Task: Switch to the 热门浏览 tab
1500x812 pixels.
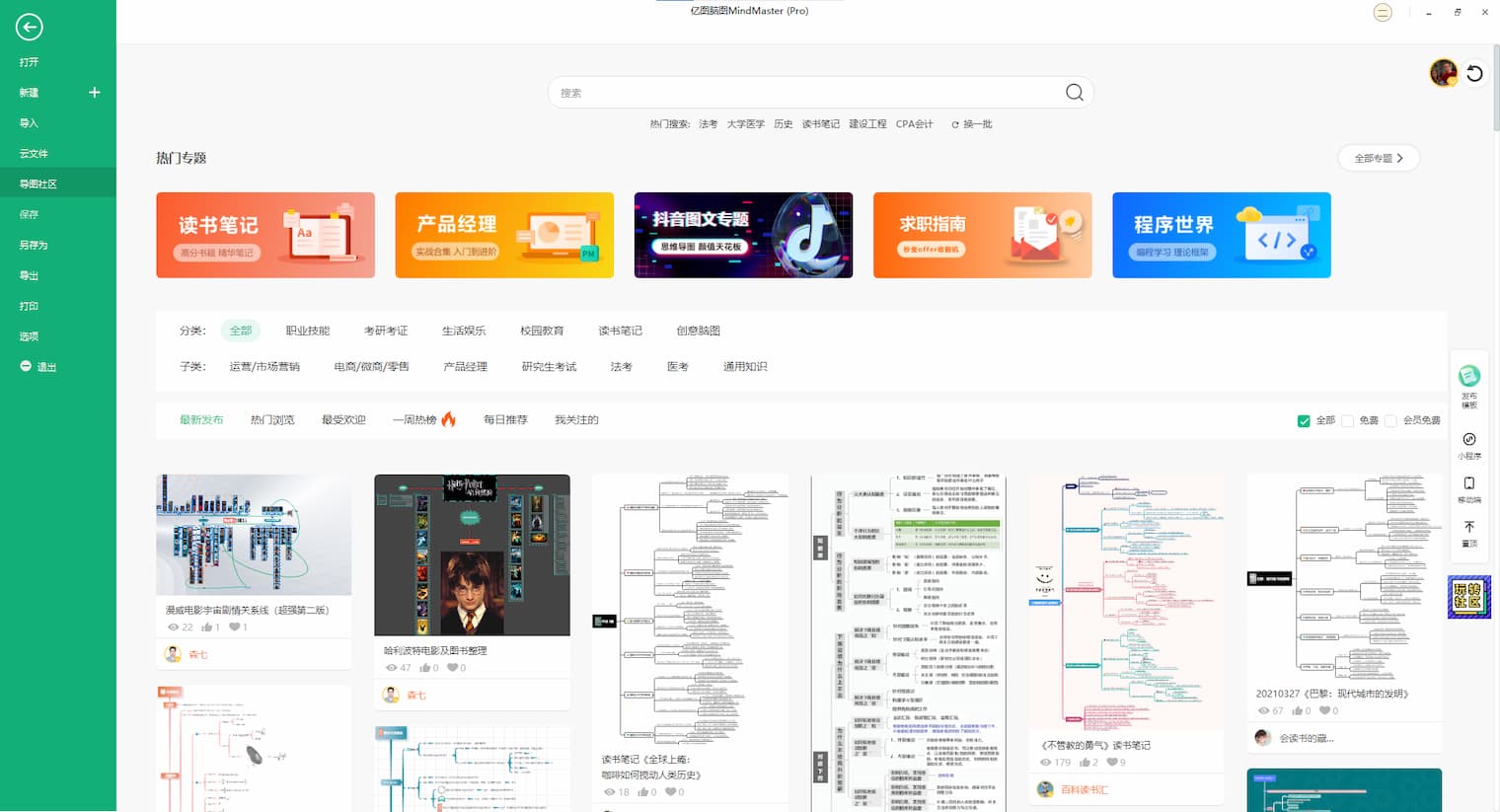Action: [x=272, y=420]
